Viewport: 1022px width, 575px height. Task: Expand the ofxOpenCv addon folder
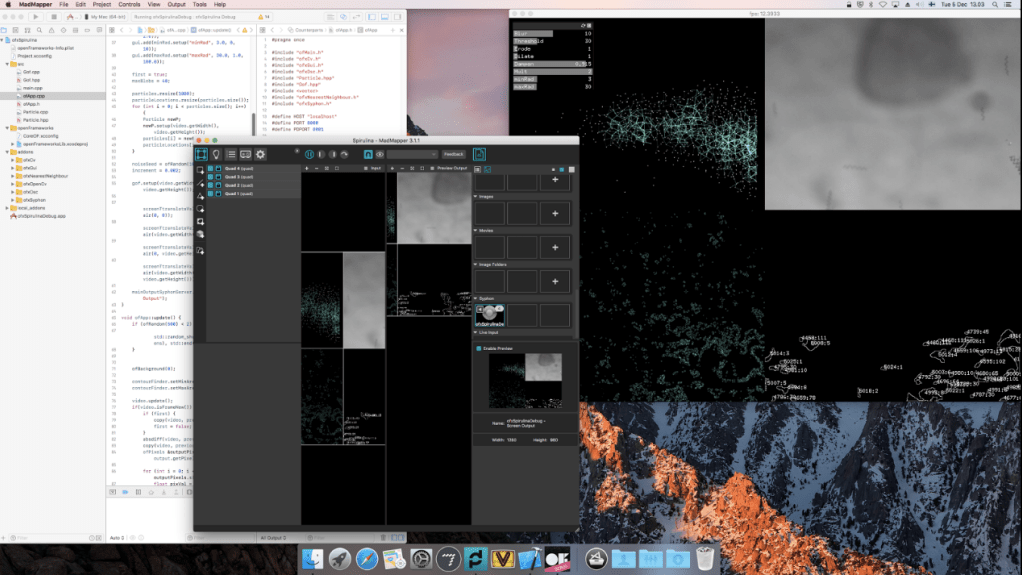[13, 184]
